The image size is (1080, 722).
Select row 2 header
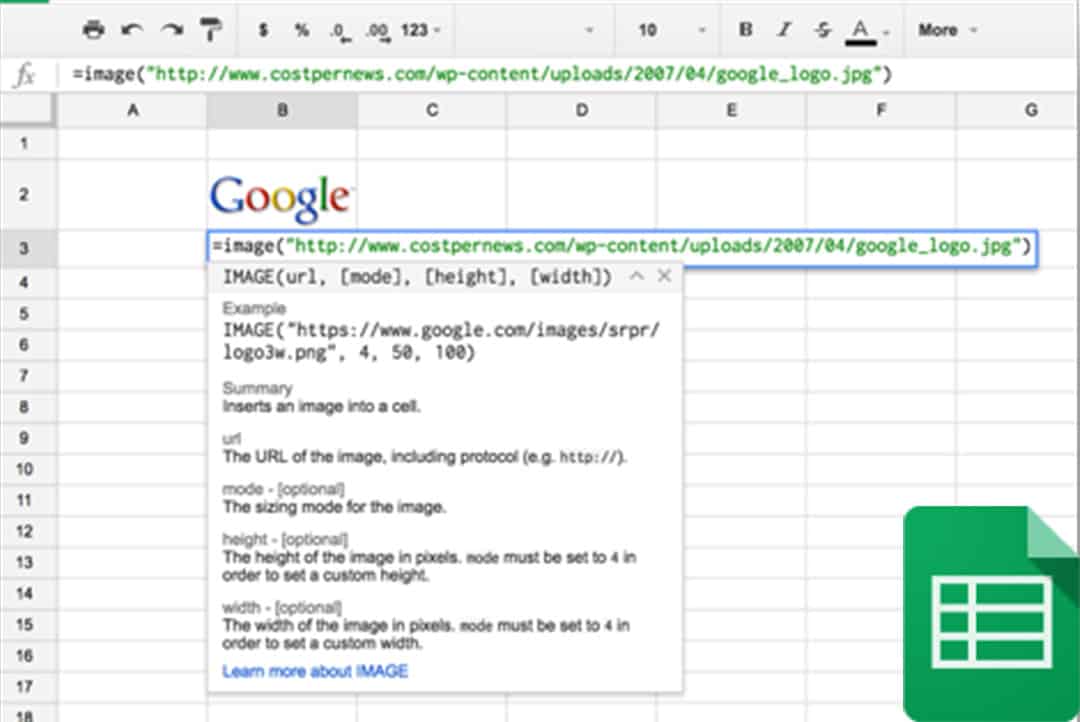coord(24,194)
